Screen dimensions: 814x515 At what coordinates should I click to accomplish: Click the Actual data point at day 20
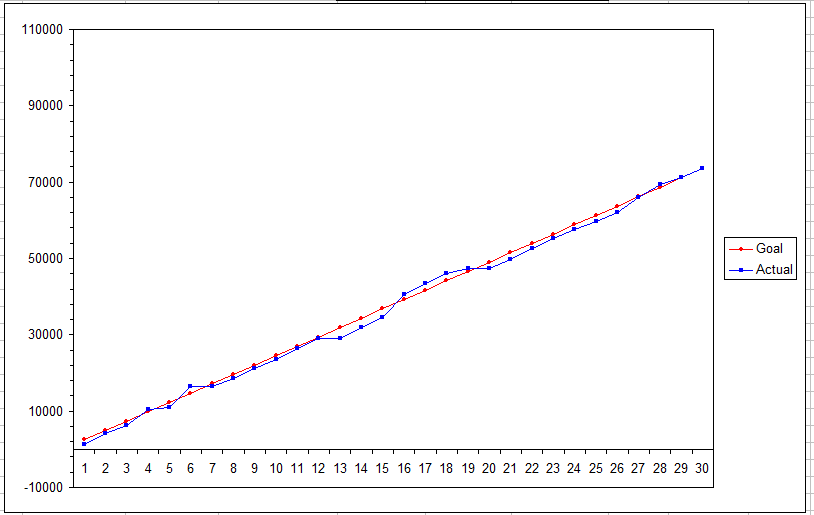pos(489,268)
